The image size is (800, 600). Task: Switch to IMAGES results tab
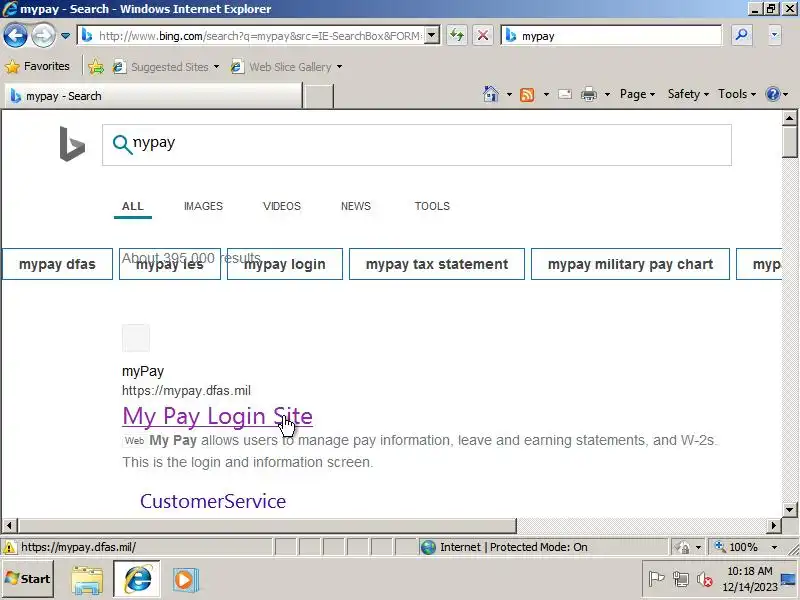[x=203, y=206]
